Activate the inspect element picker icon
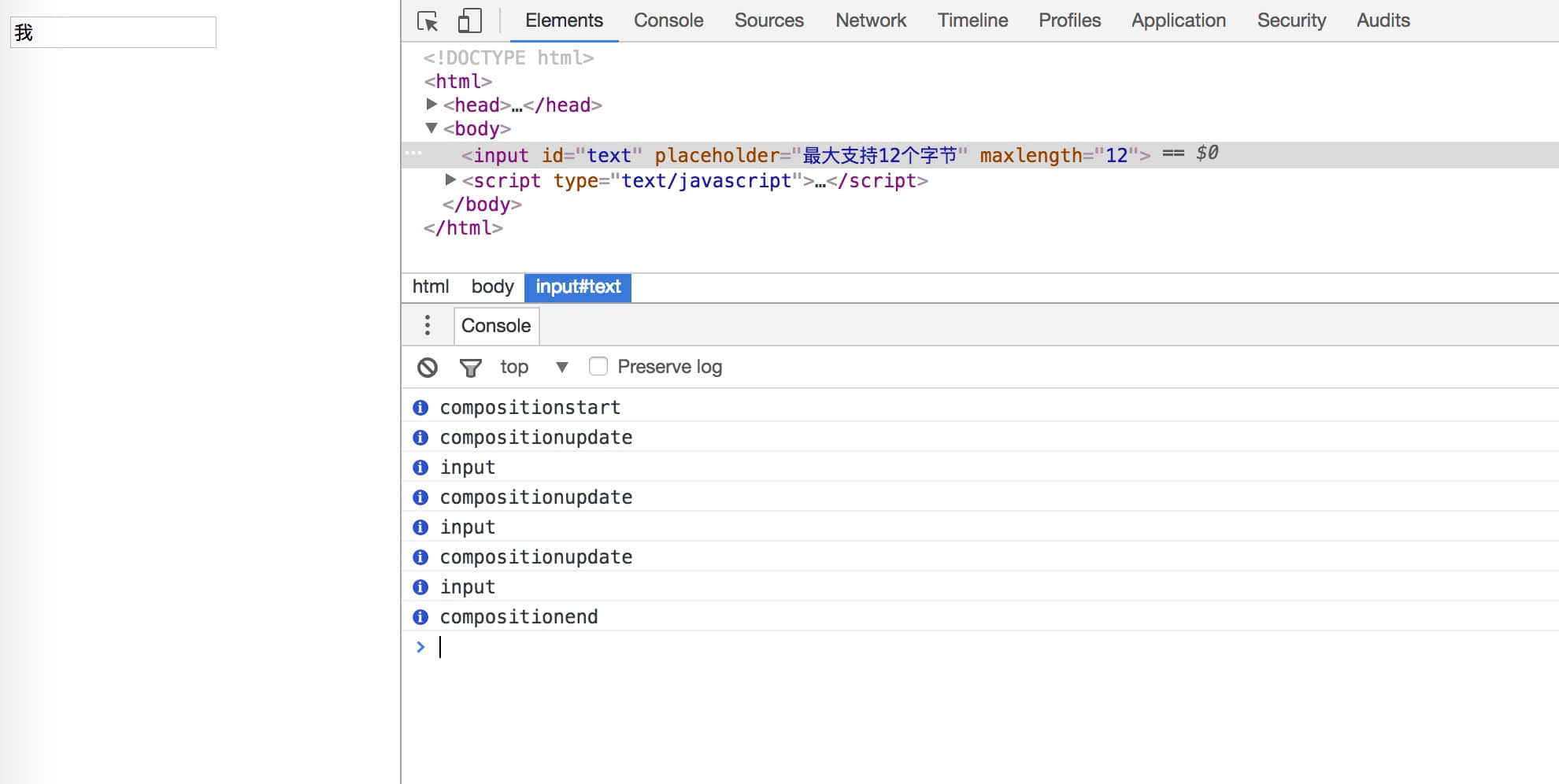This screenshot has height=784, width=1559. point(428,20)
